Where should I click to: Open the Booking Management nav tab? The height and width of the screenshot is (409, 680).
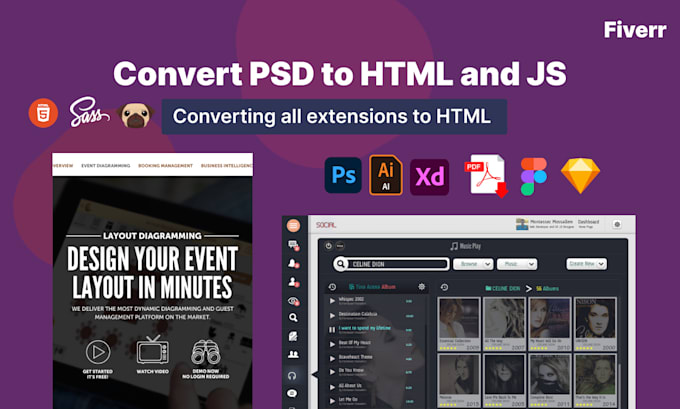[165, 166]
